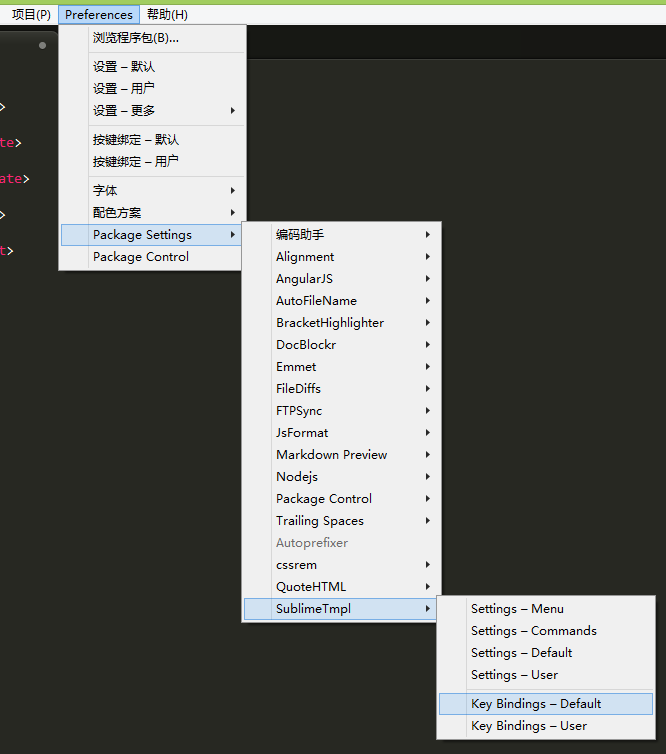
Task: Expand the 设置 – 更多 submenu
Action: (152, 111)
